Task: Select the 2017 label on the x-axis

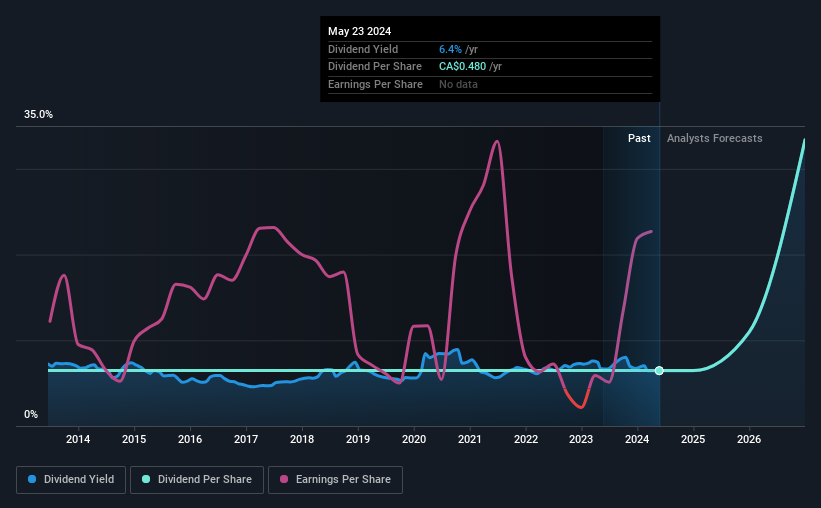Action: tap(246, 439)
